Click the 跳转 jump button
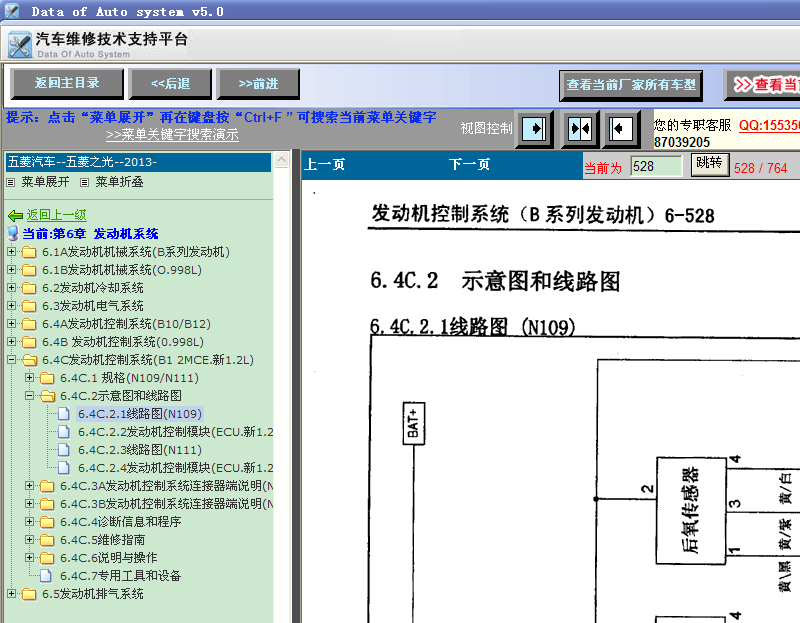This screenshot has height=623, width=800. pos(710,164)
